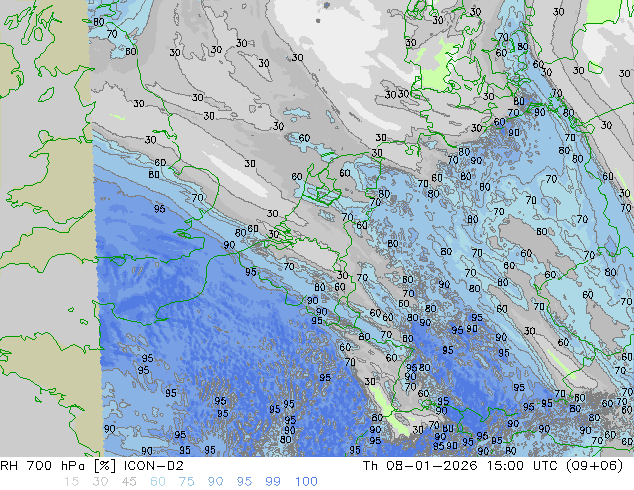This screenshot has height=490, width=634.
Task: Select legend value 99 in bottom color scale
Action: coord(273,482)
